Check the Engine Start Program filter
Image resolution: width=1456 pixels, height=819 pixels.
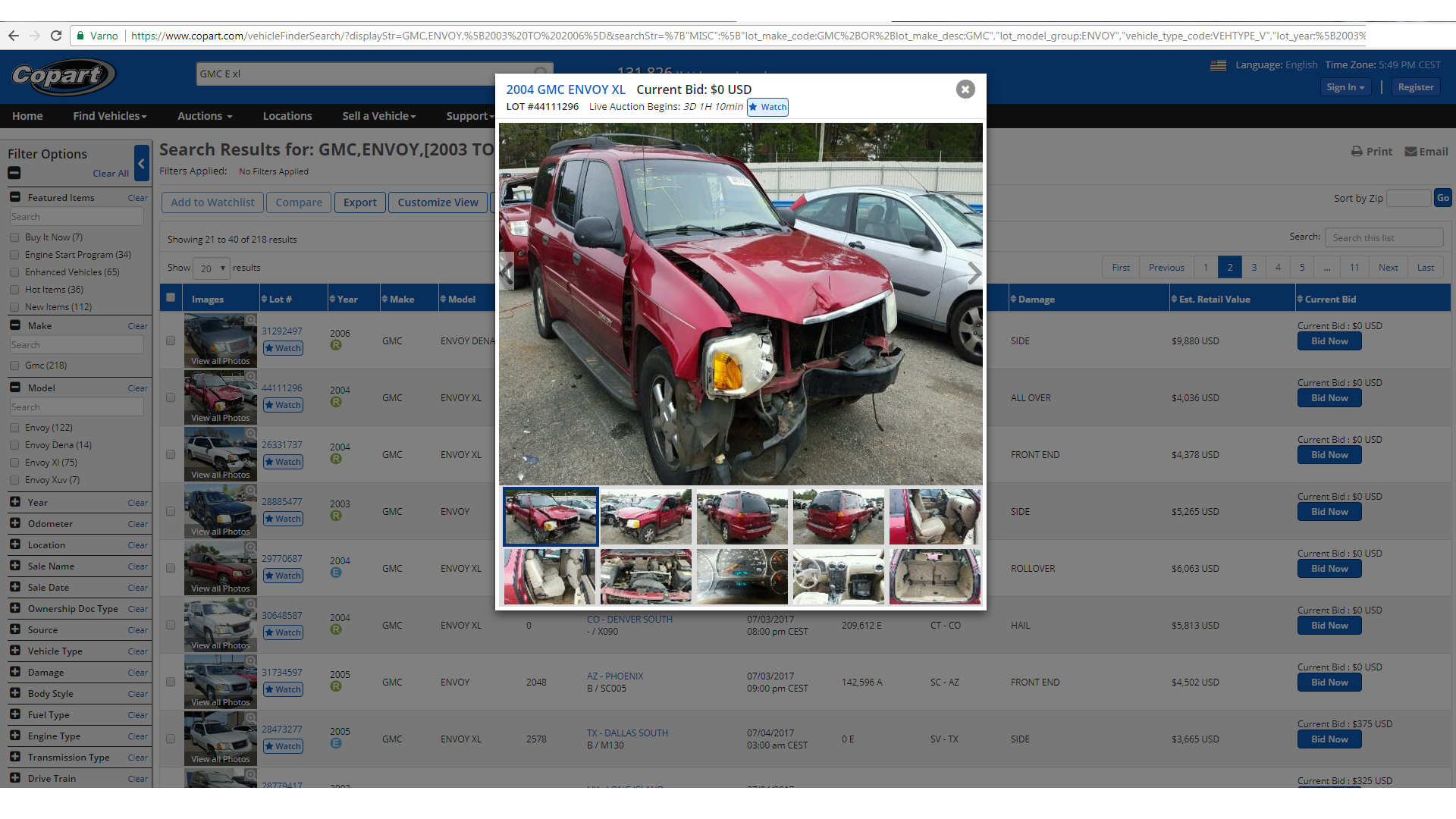pos(14,255)
